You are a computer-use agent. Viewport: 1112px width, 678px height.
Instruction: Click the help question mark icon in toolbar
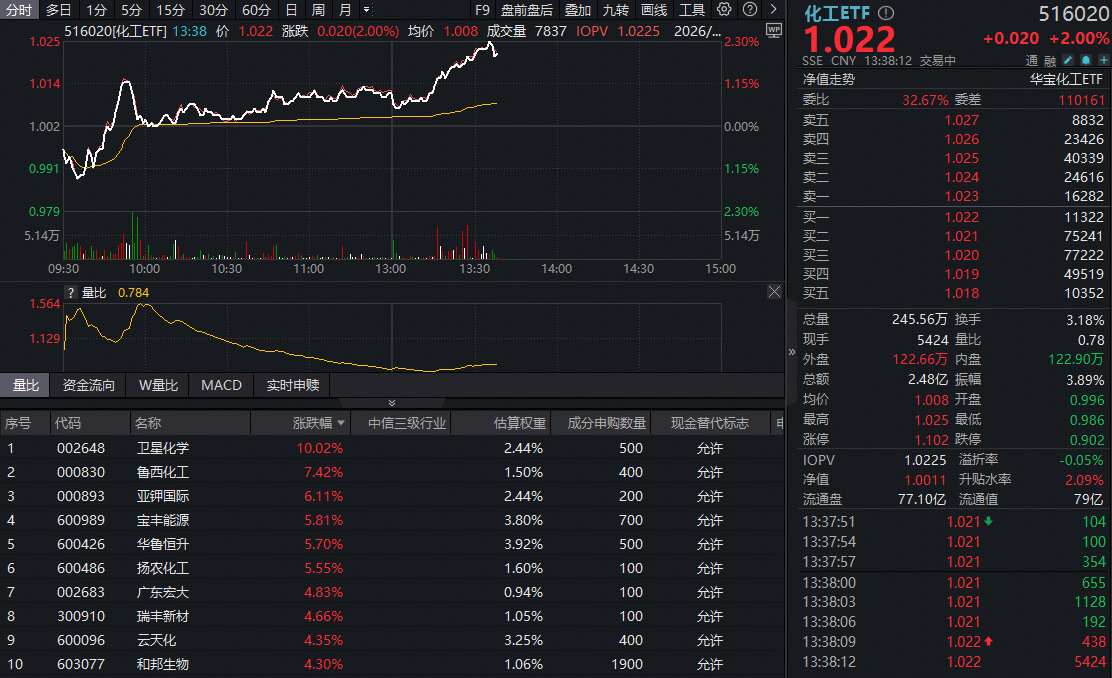click(x=749, y=9)
